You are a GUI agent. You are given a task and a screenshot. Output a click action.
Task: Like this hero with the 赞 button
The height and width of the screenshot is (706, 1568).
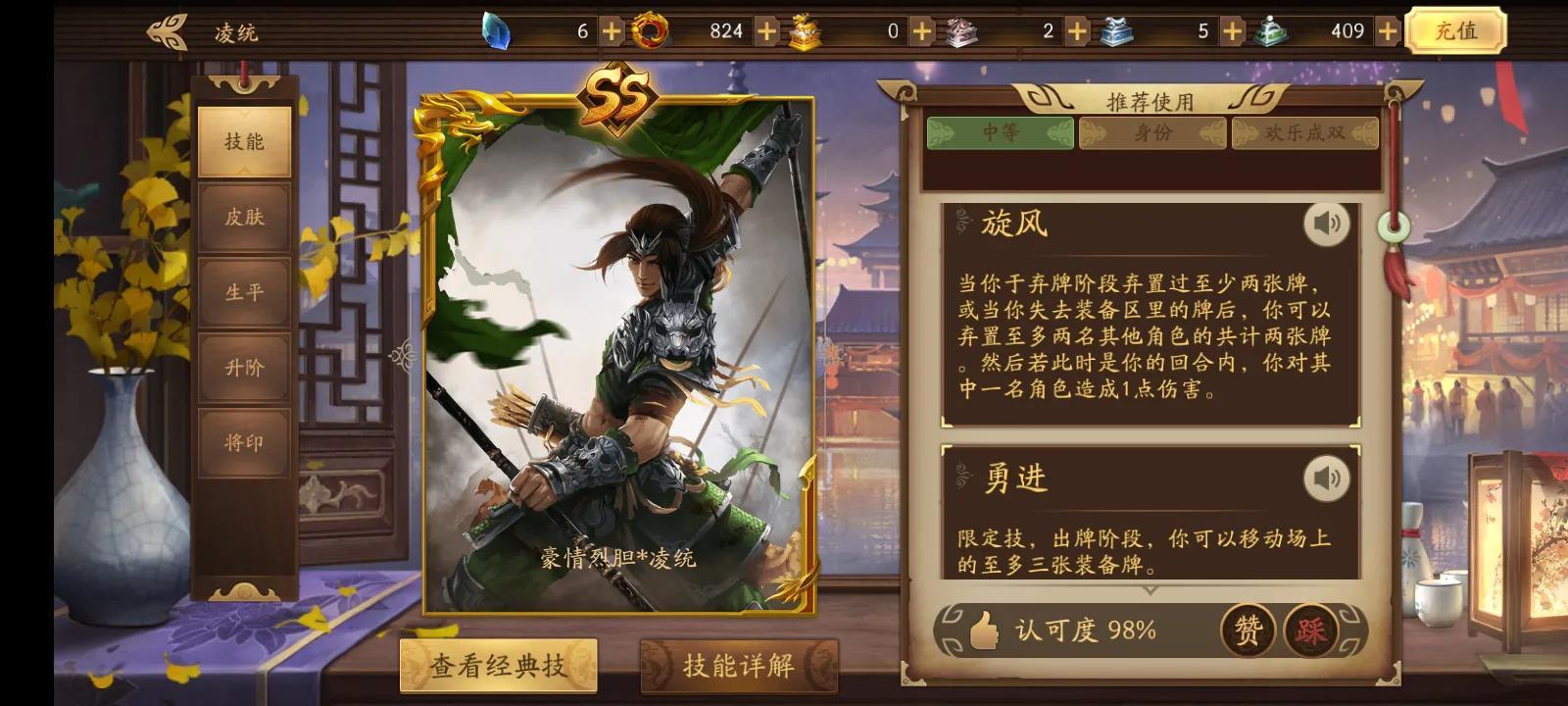pyautogui.click(x=1248, y=630)
